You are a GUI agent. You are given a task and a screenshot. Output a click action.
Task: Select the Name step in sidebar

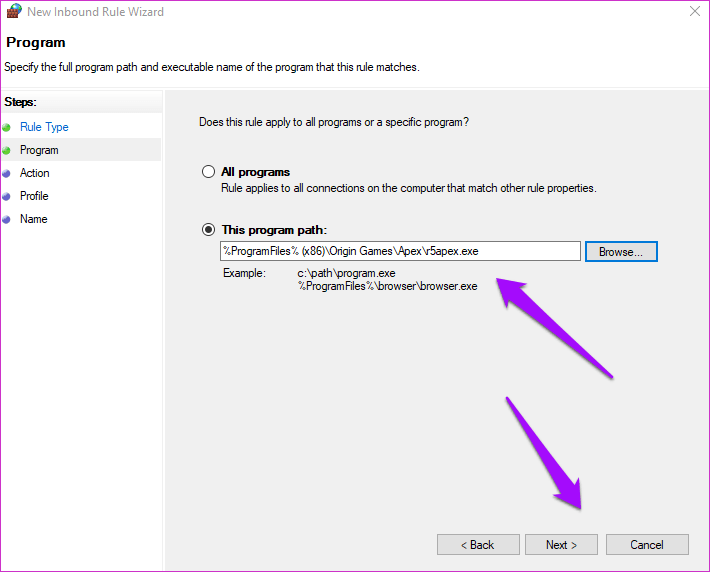[34, 219]
